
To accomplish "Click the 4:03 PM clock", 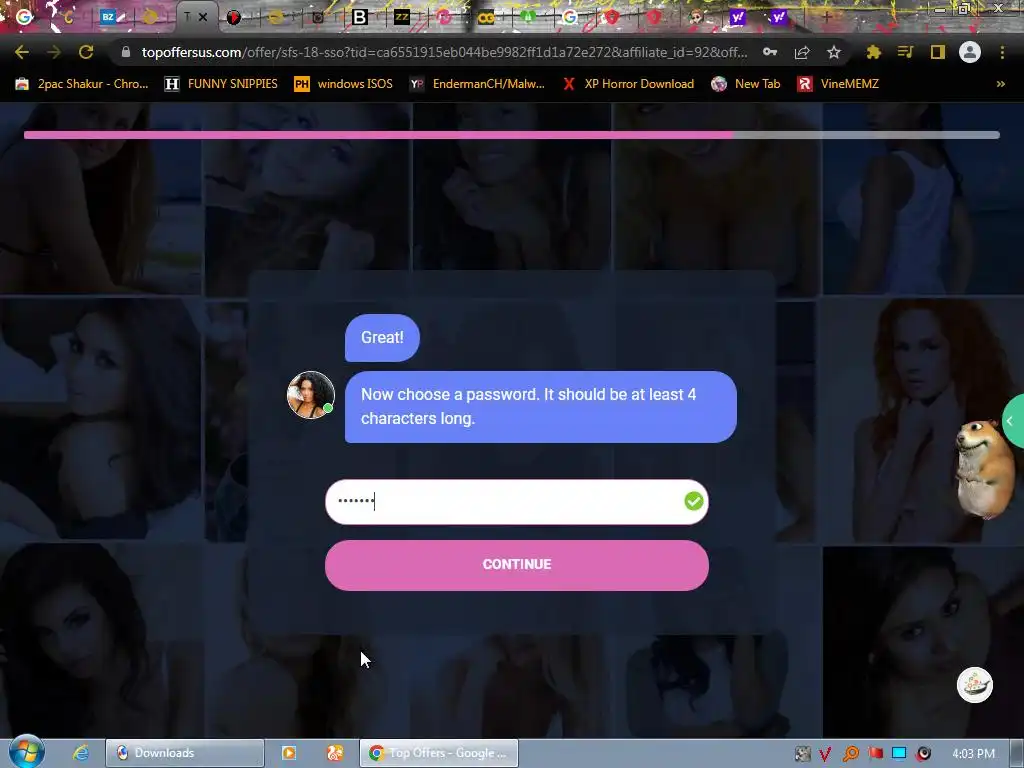I will point(973,754).
